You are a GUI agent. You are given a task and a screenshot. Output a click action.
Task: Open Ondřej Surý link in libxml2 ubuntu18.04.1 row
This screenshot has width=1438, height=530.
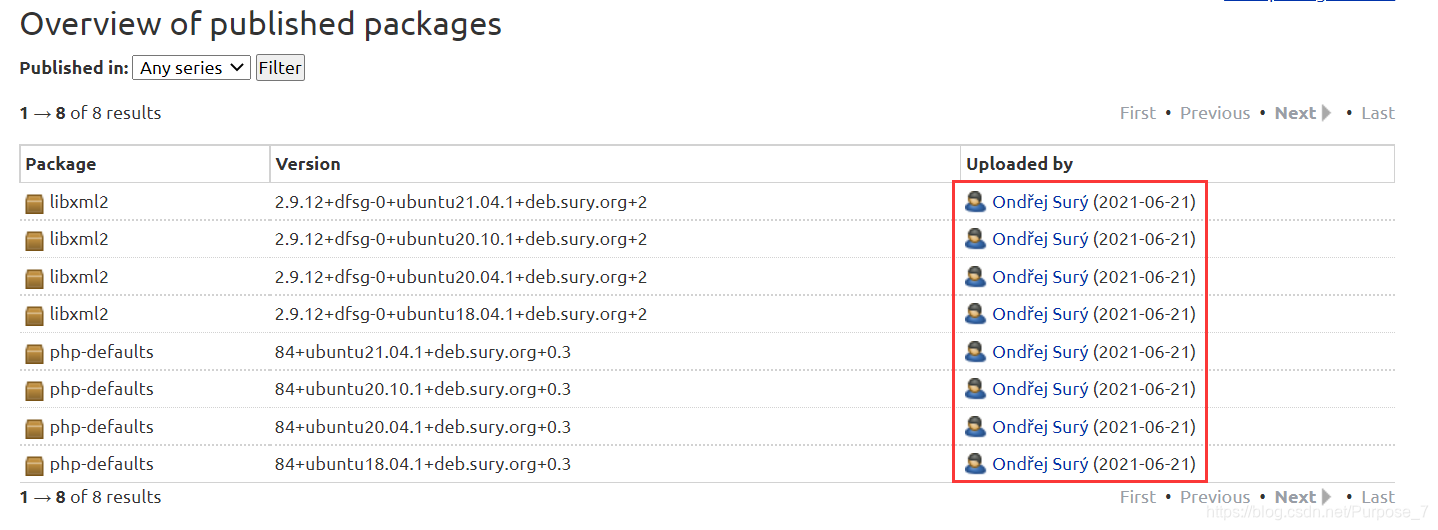1040,314
